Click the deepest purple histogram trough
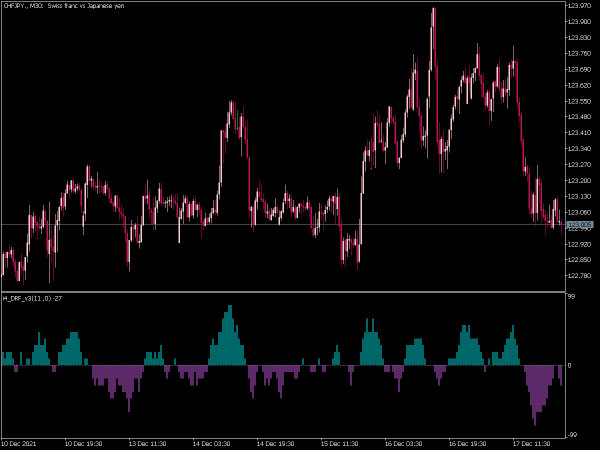Viewport: 600px width, 450px height. pyautogui.click(x=539, y=423)
